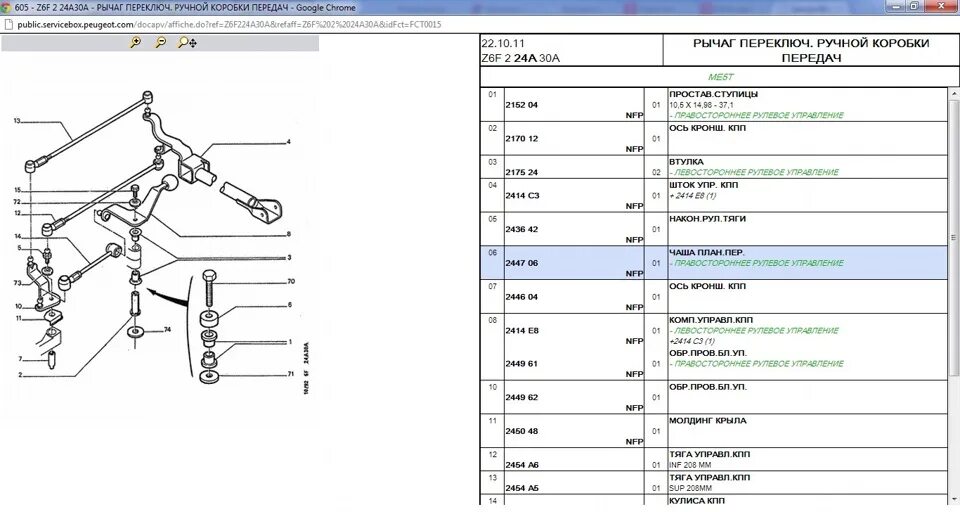Click the SUP 208MM remark text
Image resolution: width=960 pixels, height=512 pixels.
(x=690, y=488)
